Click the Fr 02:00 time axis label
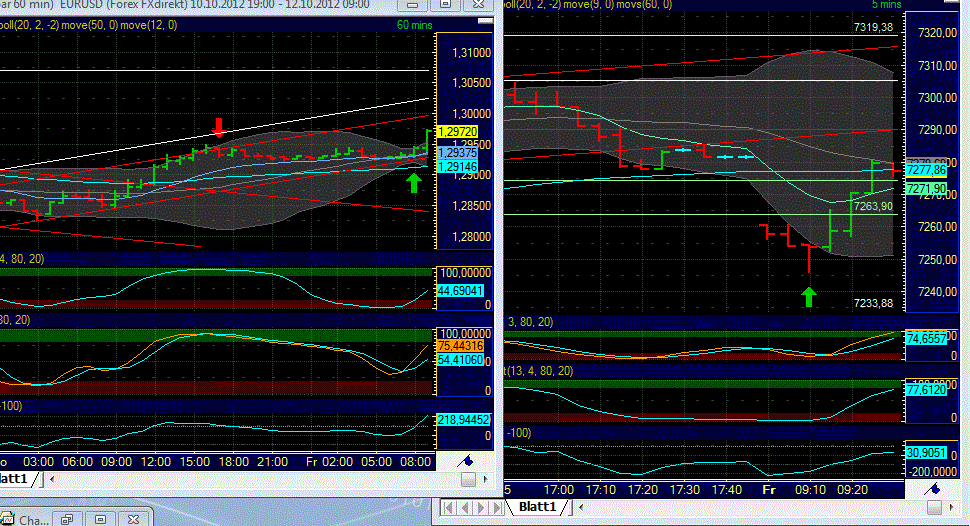Screen dimensions: 970x526 [329, 462]
